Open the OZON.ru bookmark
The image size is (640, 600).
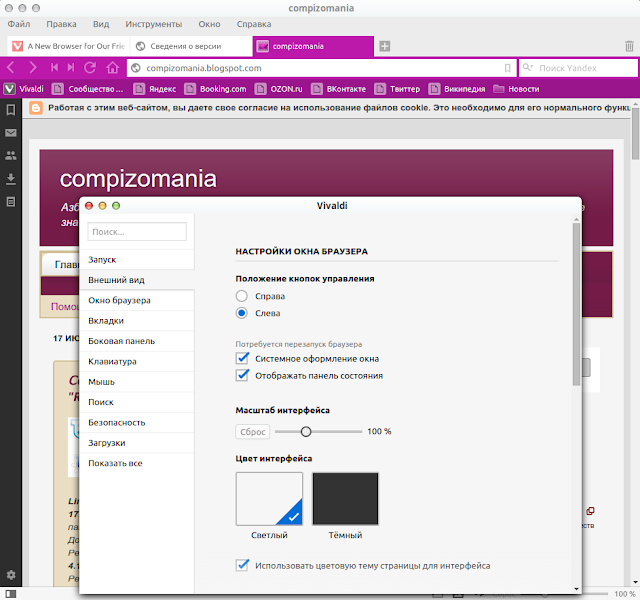tap(279, 89)
